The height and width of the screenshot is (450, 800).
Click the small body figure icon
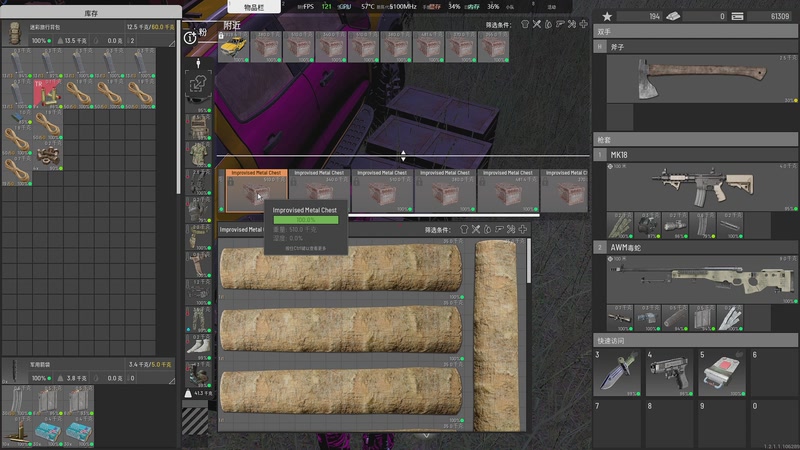point(198,63)
